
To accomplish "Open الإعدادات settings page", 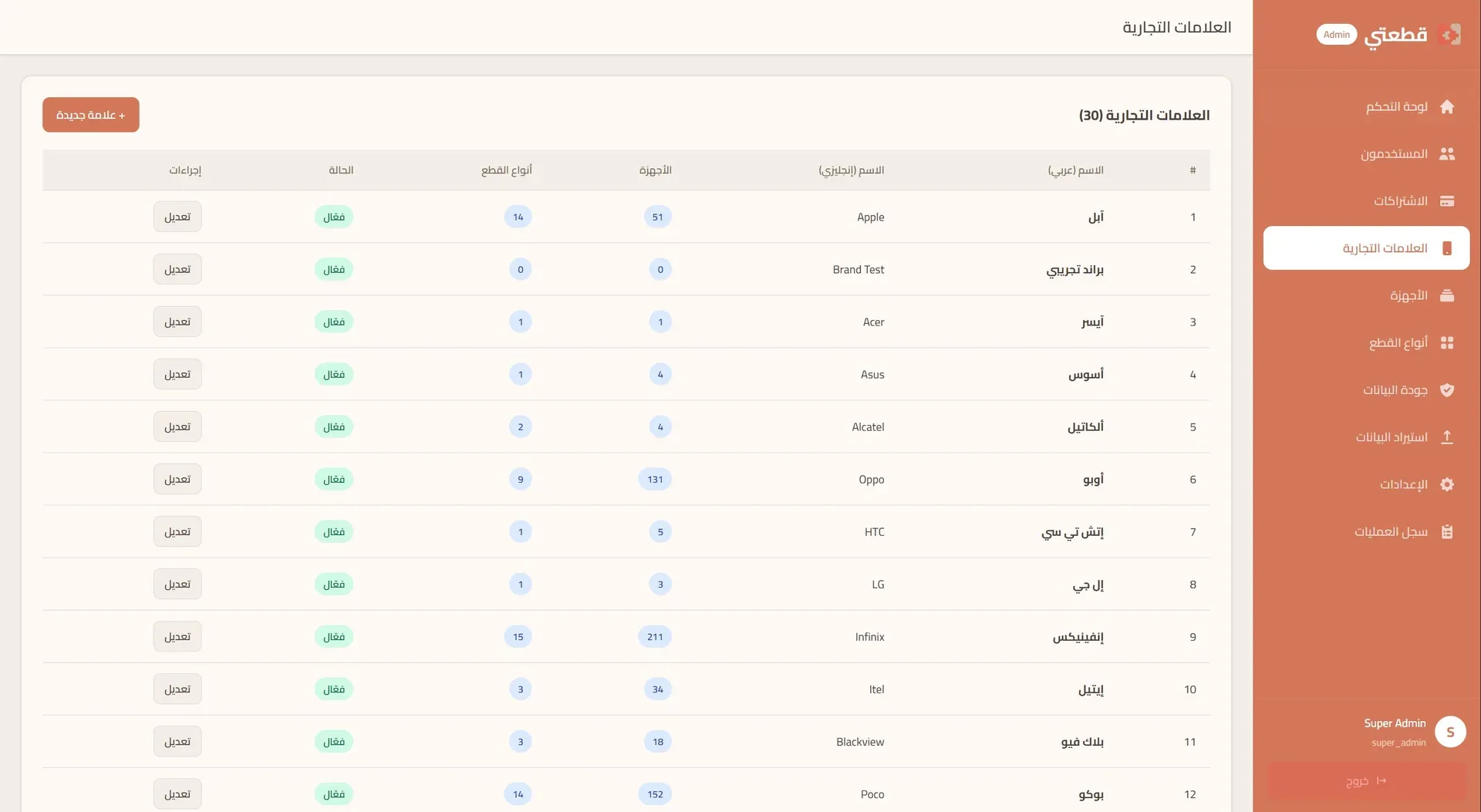I will click(x=1366, y=484).
